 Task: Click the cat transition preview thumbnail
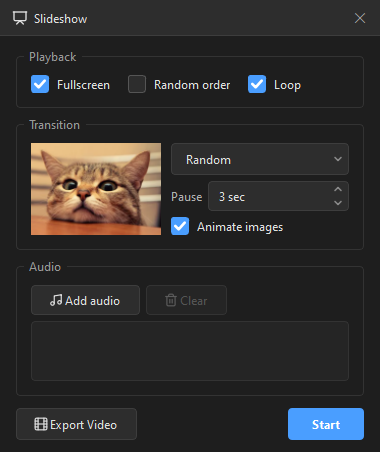[x=96, y=189]
